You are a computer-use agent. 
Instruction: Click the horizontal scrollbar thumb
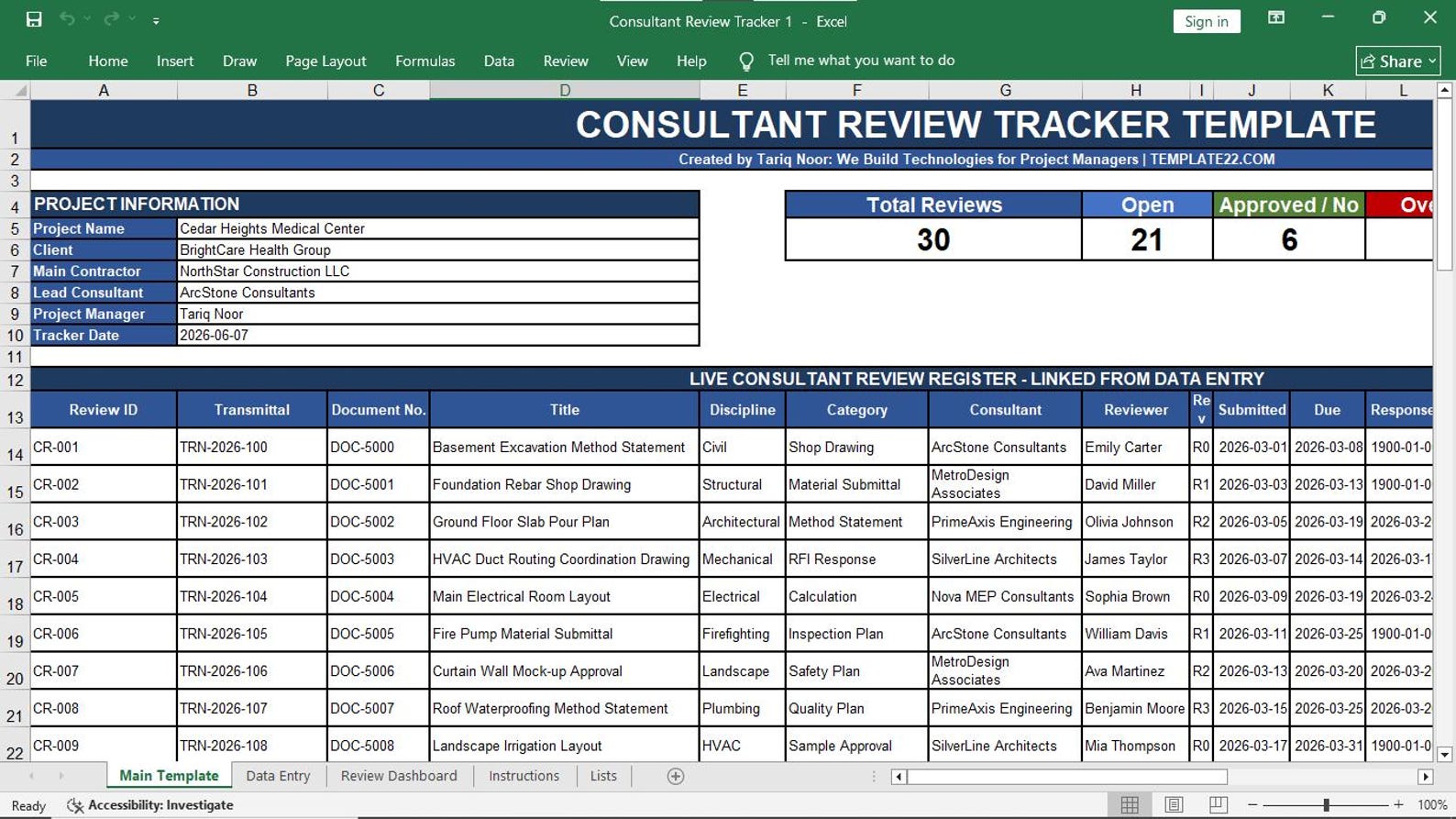(x=1067, y=777)
